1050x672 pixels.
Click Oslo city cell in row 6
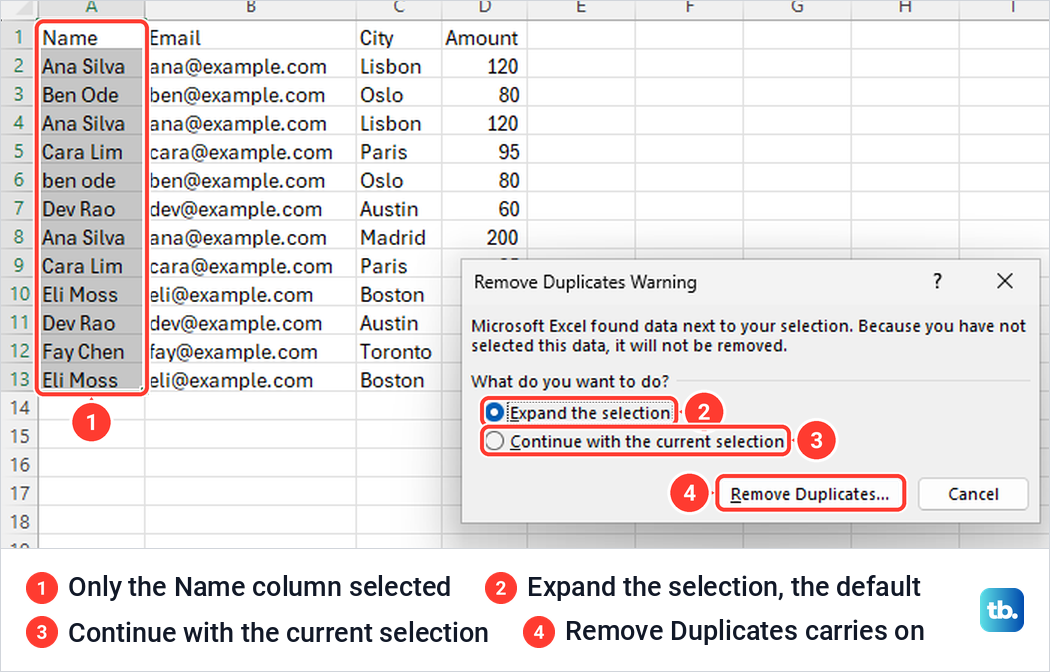tap(399, 180)
